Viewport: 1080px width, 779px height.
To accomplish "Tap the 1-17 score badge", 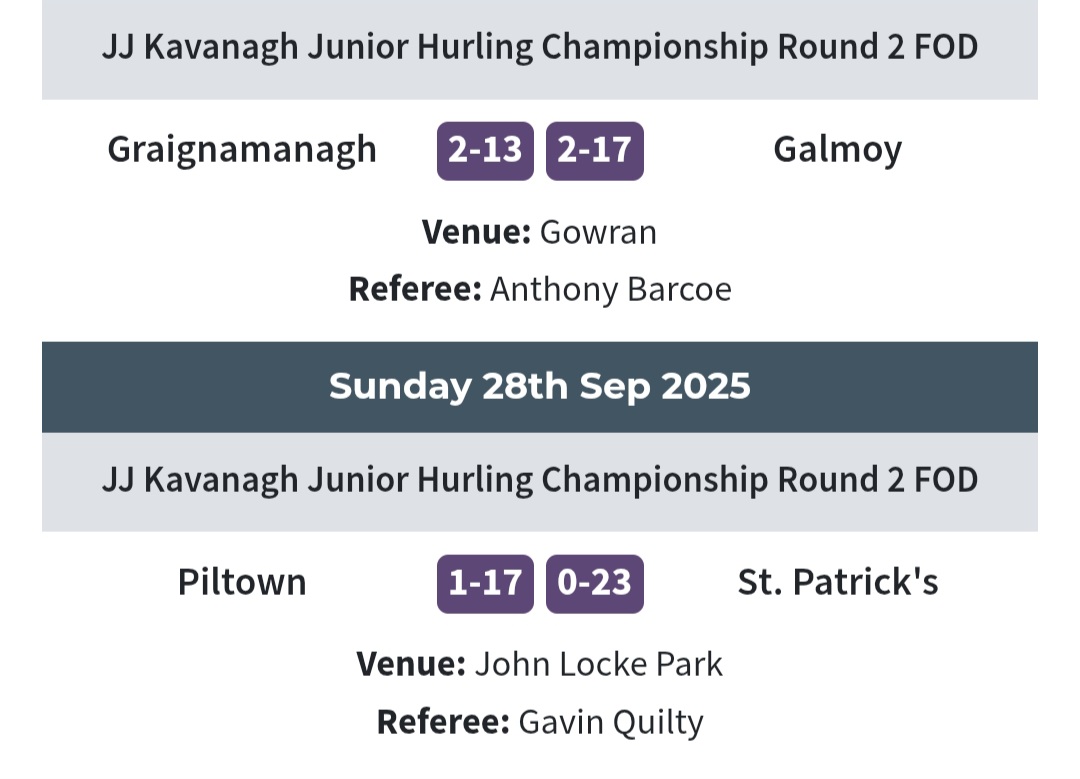I will click(485, 583).
